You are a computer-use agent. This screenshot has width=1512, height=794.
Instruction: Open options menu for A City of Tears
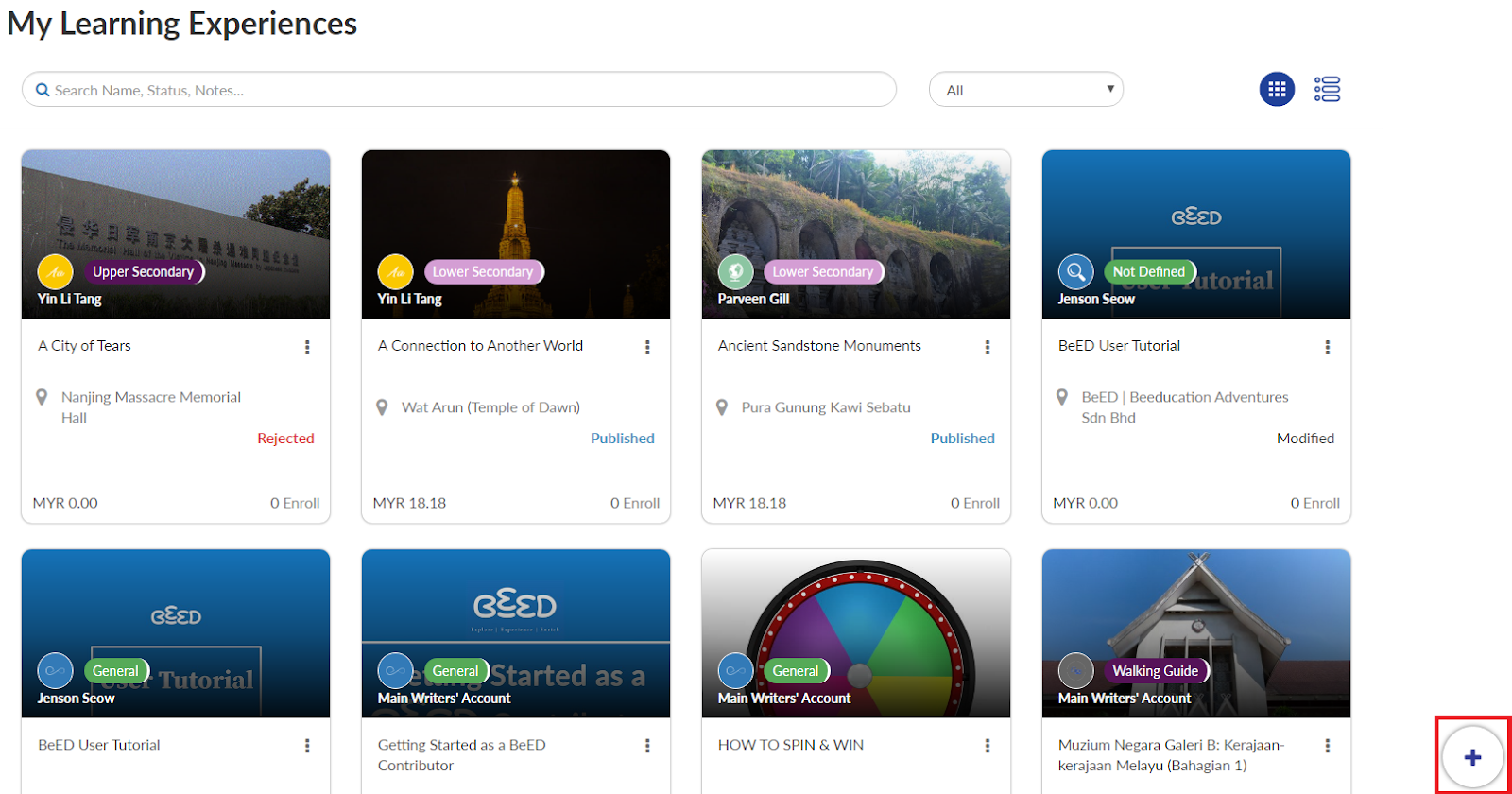pyautogui.click(x=307, y=347)
